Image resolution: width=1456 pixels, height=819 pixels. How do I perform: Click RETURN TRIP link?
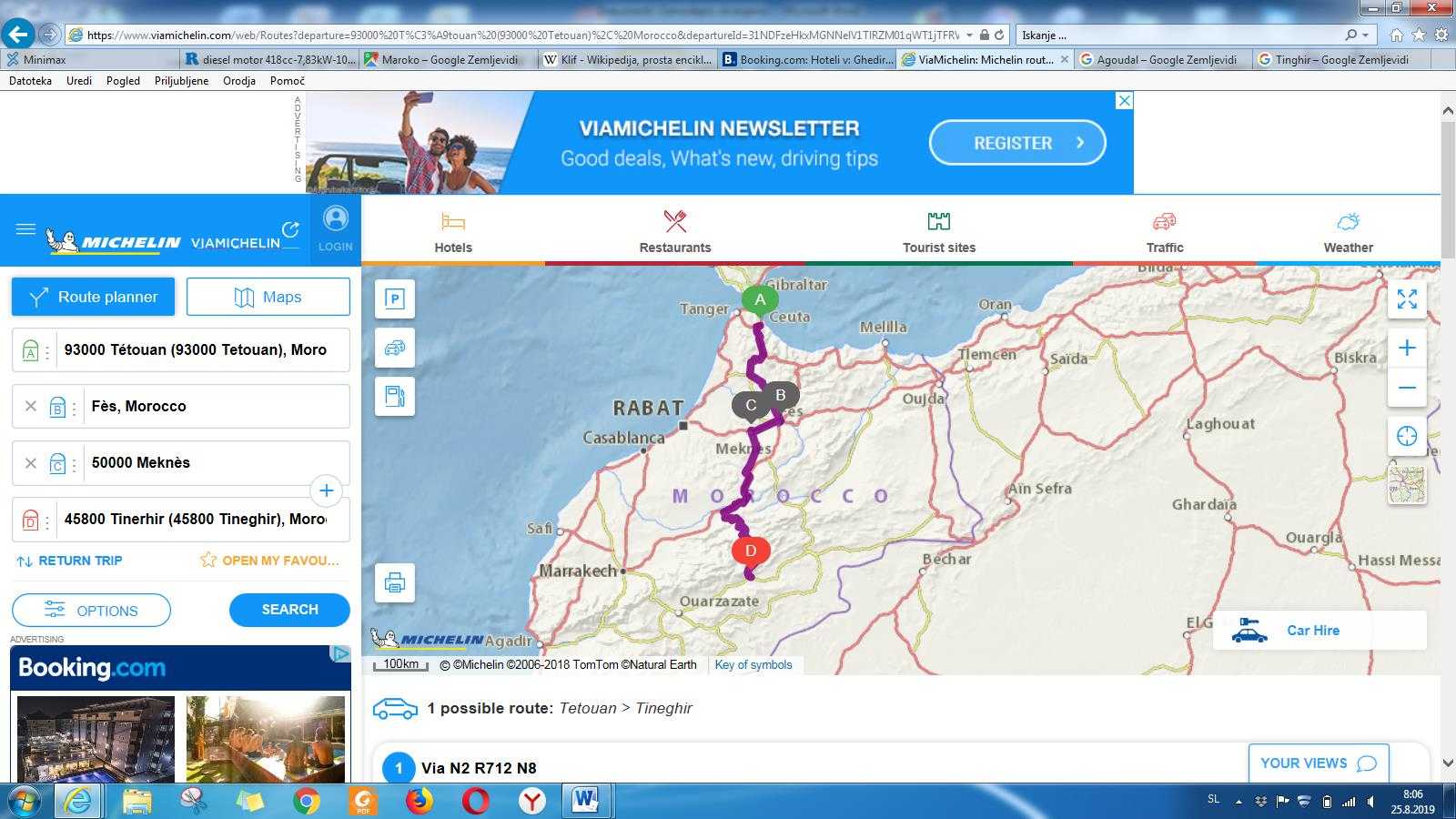(69, 561)
